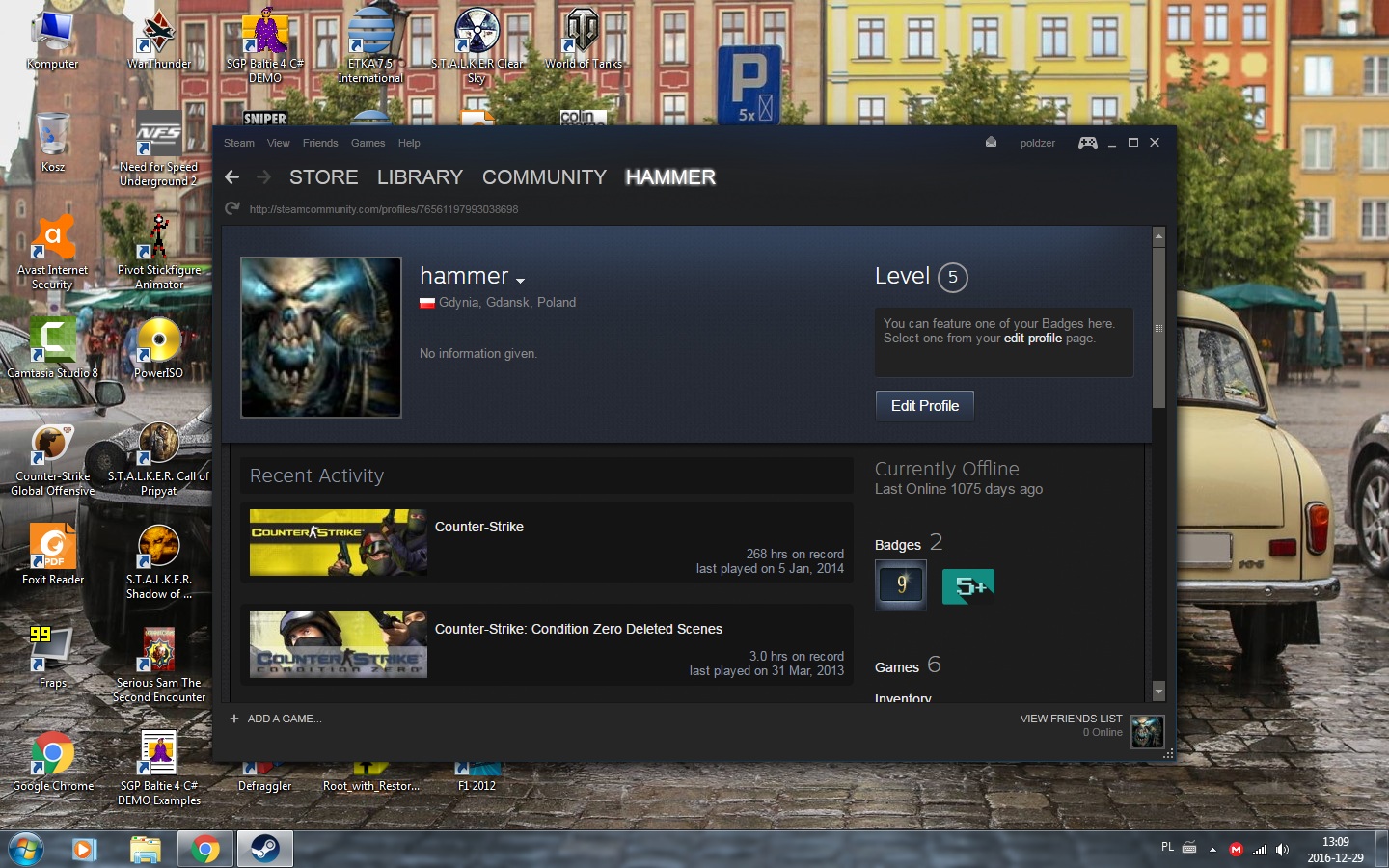Close the Steam window
1389x868 pixels.
pyautogui.click(x=1155, y=143)
